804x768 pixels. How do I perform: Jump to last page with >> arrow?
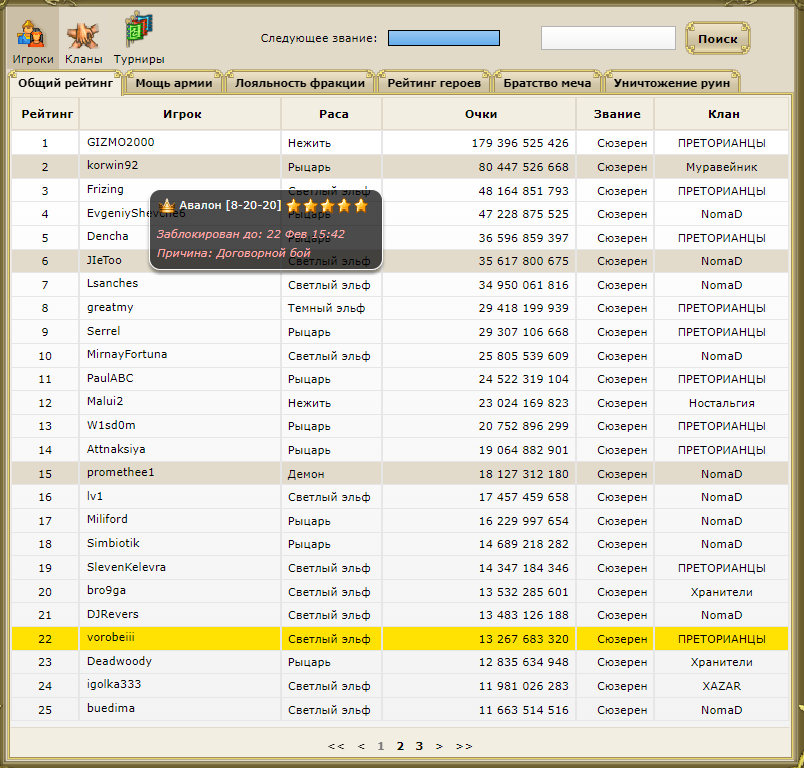464,746
